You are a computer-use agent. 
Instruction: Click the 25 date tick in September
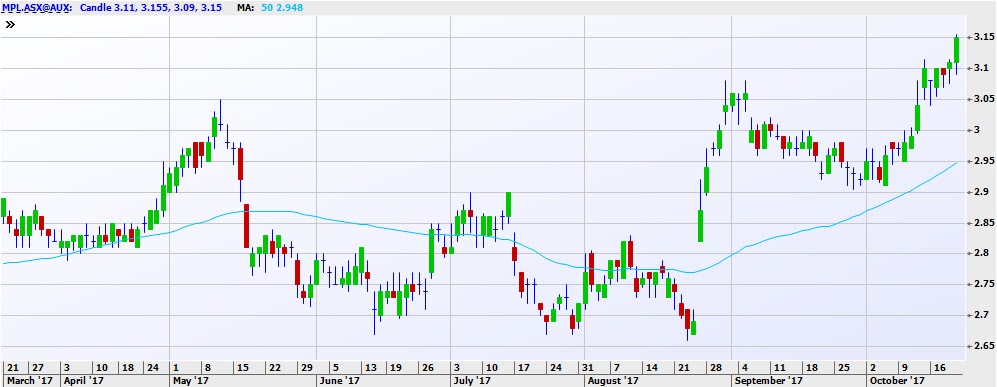(843, 367)
